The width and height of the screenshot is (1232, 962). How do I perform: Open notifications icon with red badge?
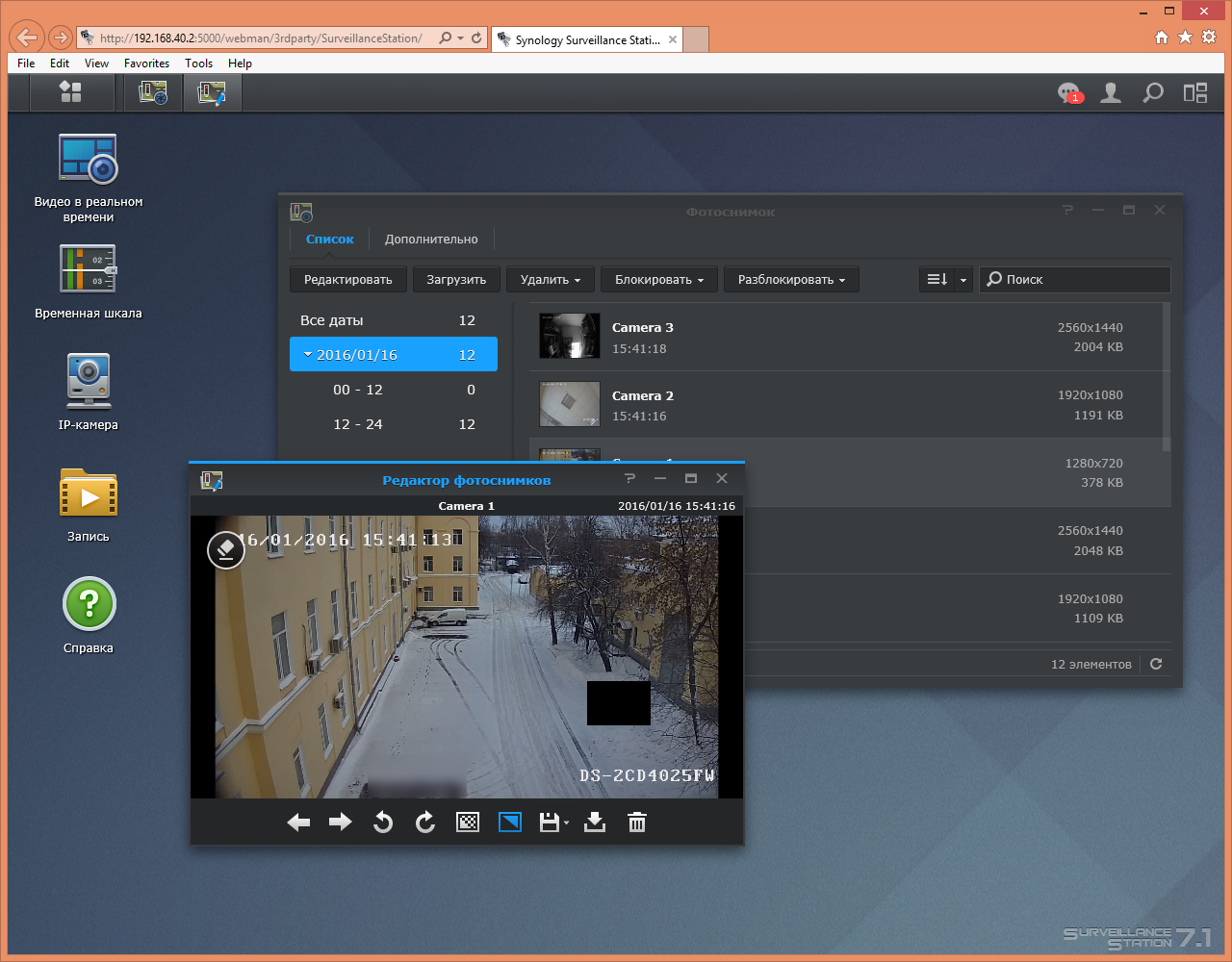point(1068,92)
